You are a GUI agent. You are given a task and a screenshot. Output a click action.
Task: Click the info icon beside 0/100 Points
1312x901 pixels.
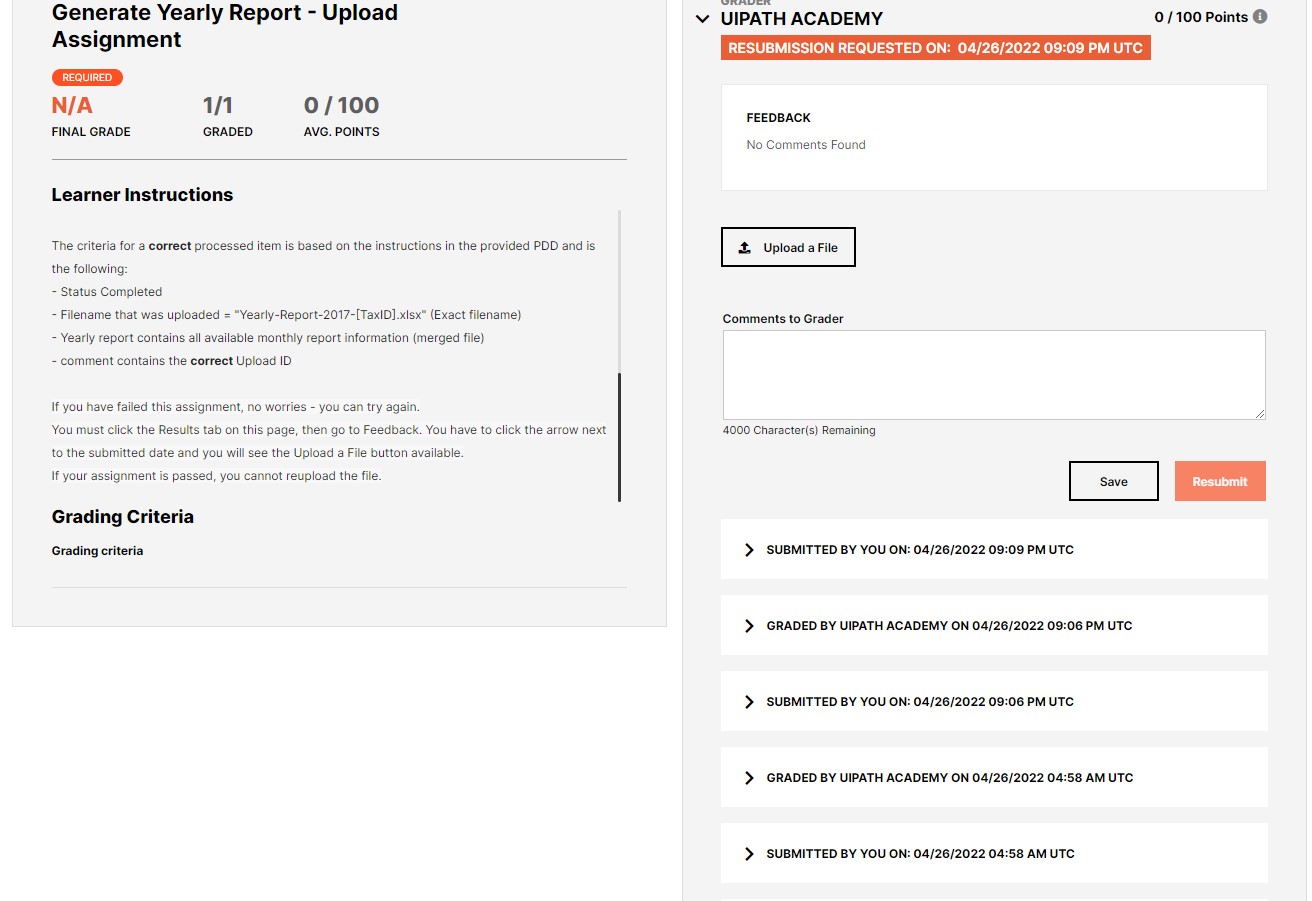tap(1258, 16)
